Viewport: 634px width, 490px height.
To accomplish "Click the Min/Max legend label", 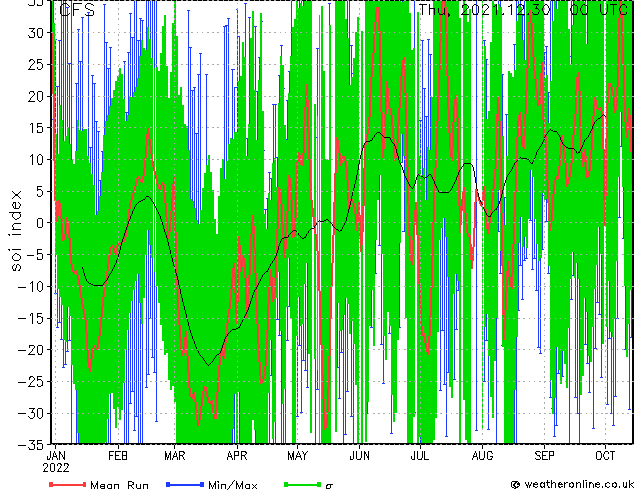I will tap(233, 485).
